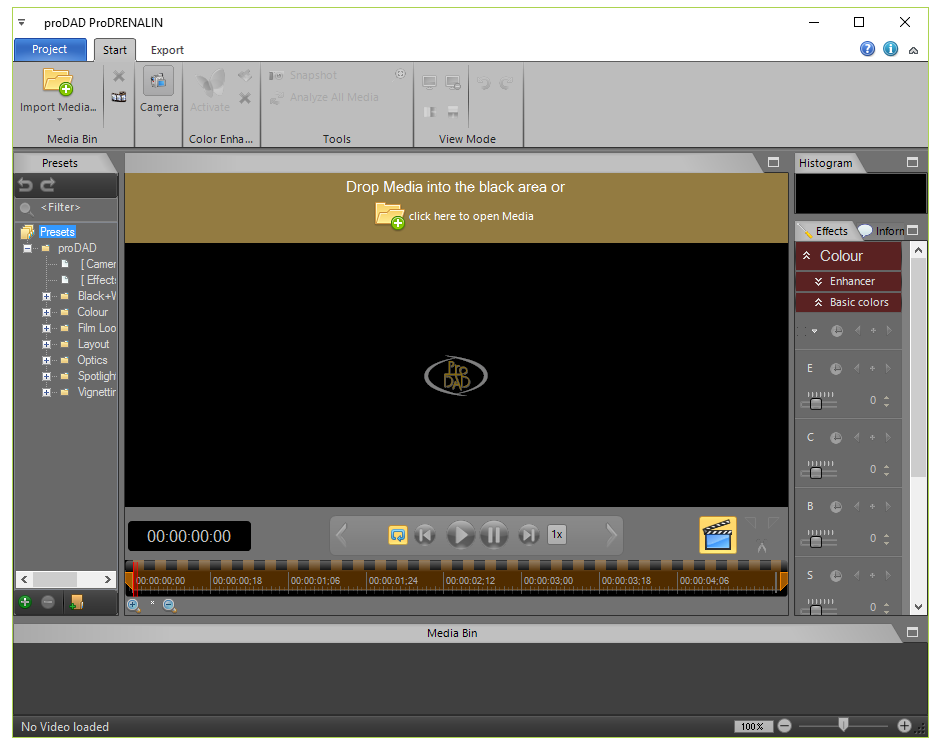Image resolution: width=935 pixels, height=751 pixels.
Task: Open the Export tab
Action: coord(167,50)
